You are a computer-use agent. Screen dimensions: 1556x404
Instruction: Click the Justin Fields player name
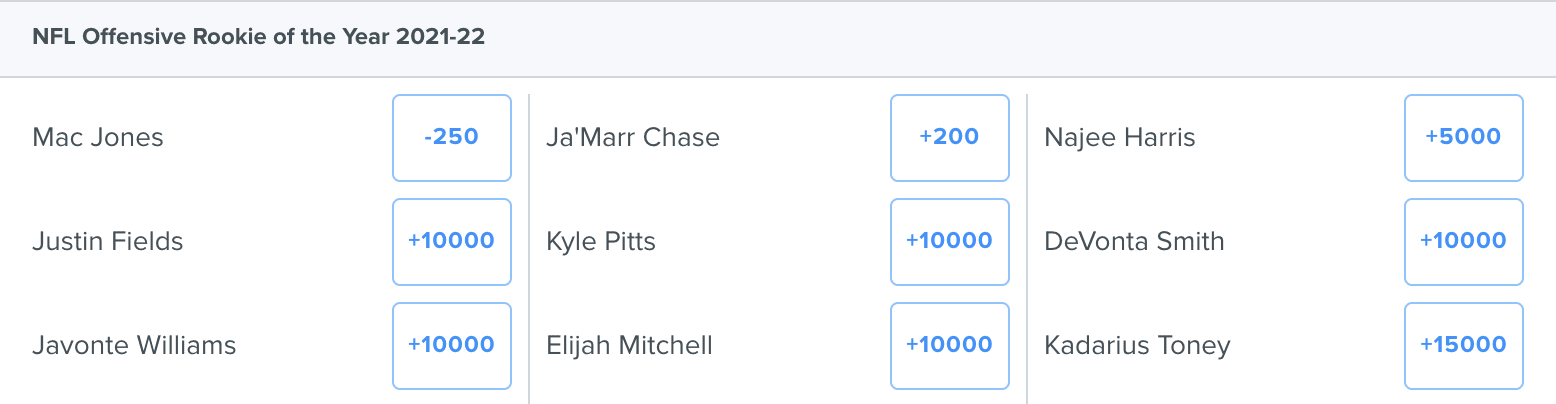tap(108, 241)
